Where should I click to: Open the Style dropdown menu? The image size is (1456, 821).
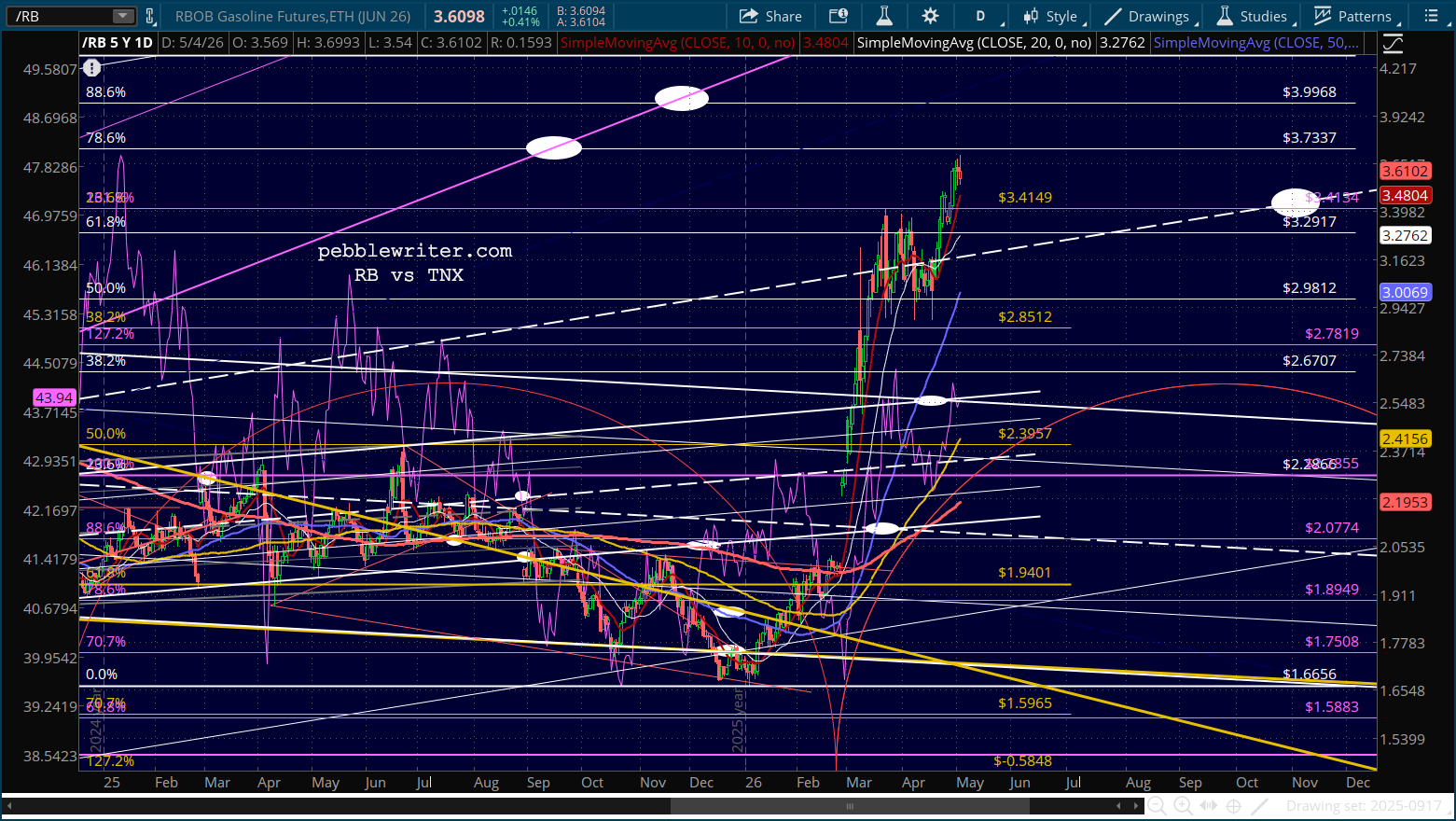1050,16
